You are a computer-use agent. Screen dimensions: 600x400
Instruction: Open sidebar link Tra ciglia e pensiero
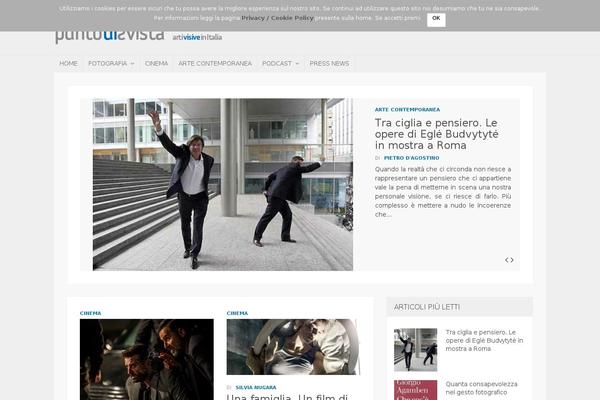coord(484,340)
